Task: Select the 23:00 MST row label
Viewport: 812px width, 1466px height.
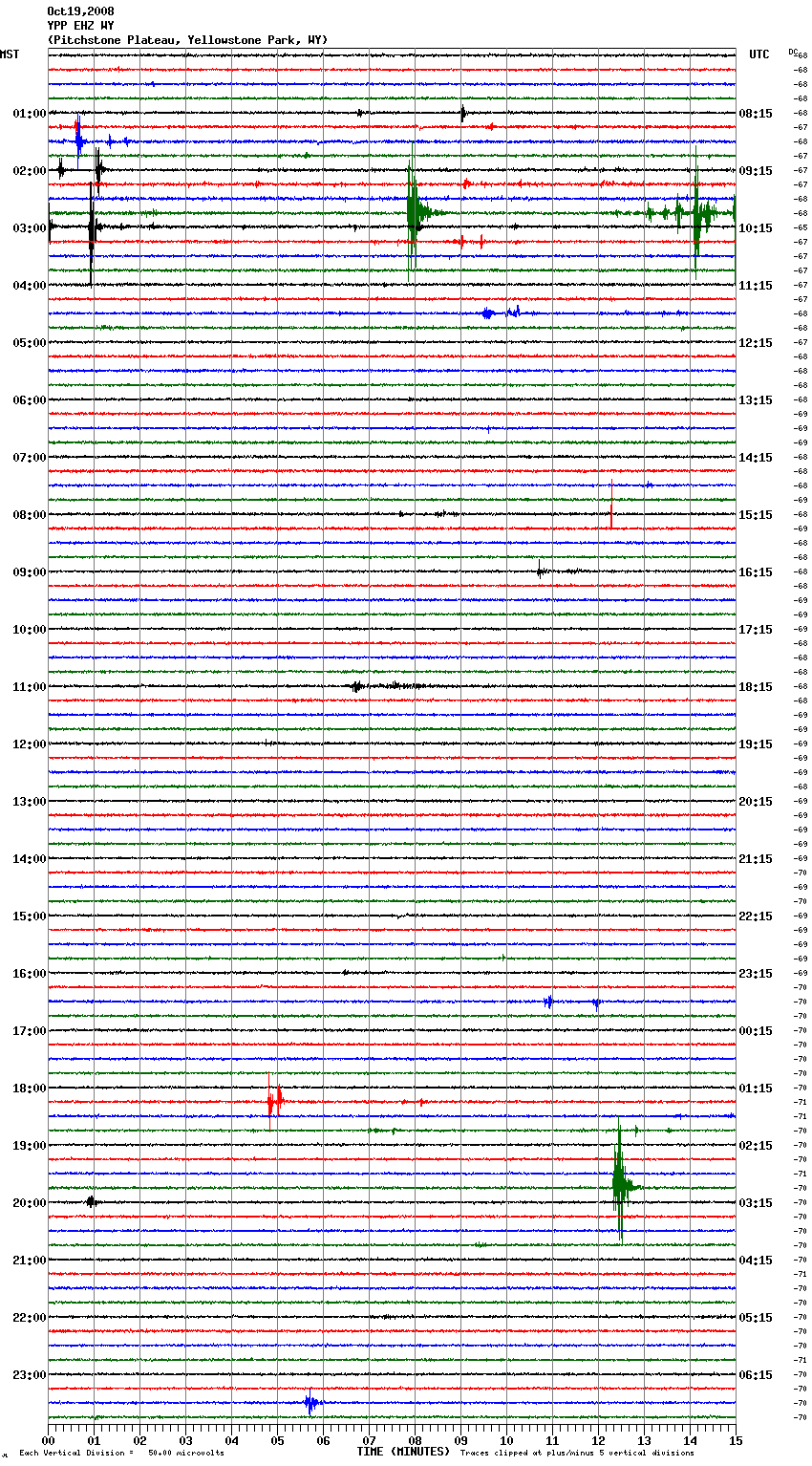Action: click(30, 1375)
